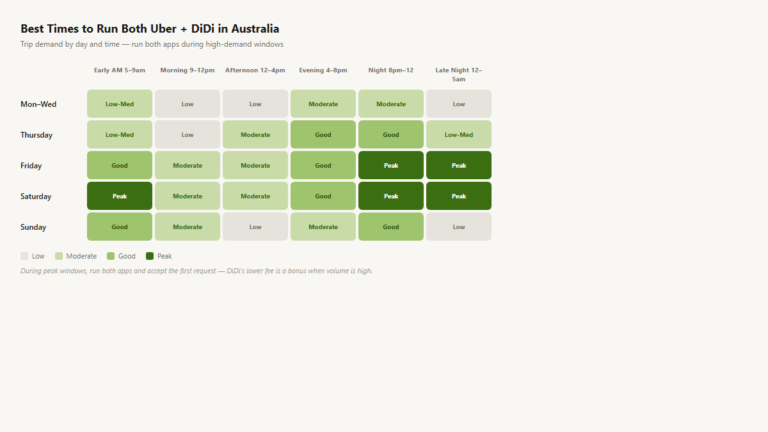This screenshot has height=432, width=768.
Task: Select the Friday Afternoon Moderate cell
Action: coord(255,165)
